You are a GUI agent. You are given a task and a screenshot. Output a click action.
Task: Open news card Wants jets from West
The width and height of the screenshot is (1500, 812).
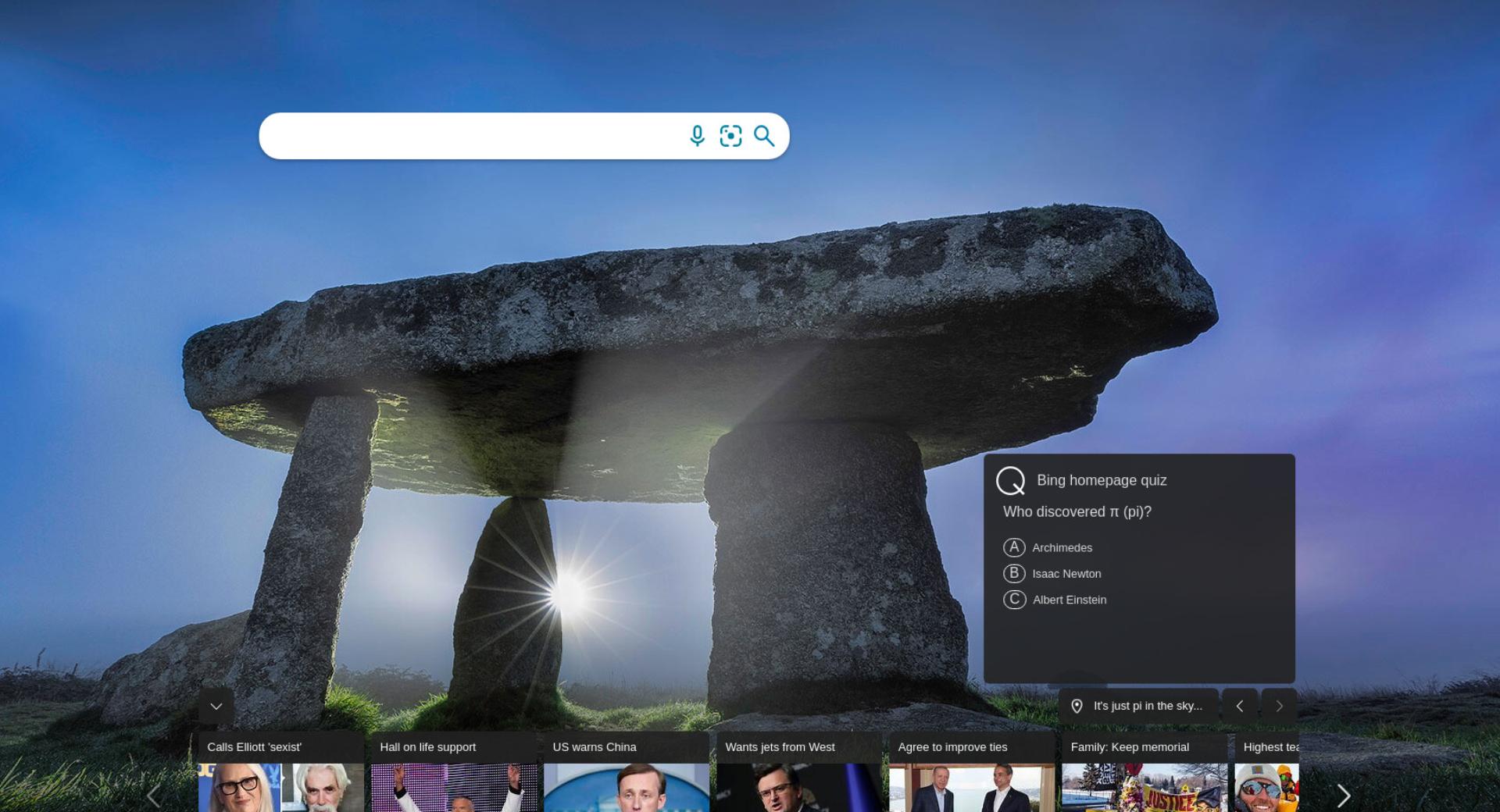click(799, 771)
